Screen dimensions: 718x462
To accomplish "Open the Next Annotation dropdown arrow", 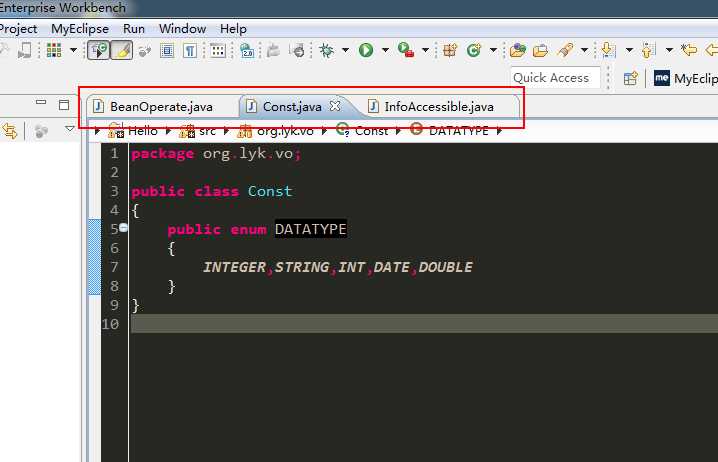I will pos(629,50).
